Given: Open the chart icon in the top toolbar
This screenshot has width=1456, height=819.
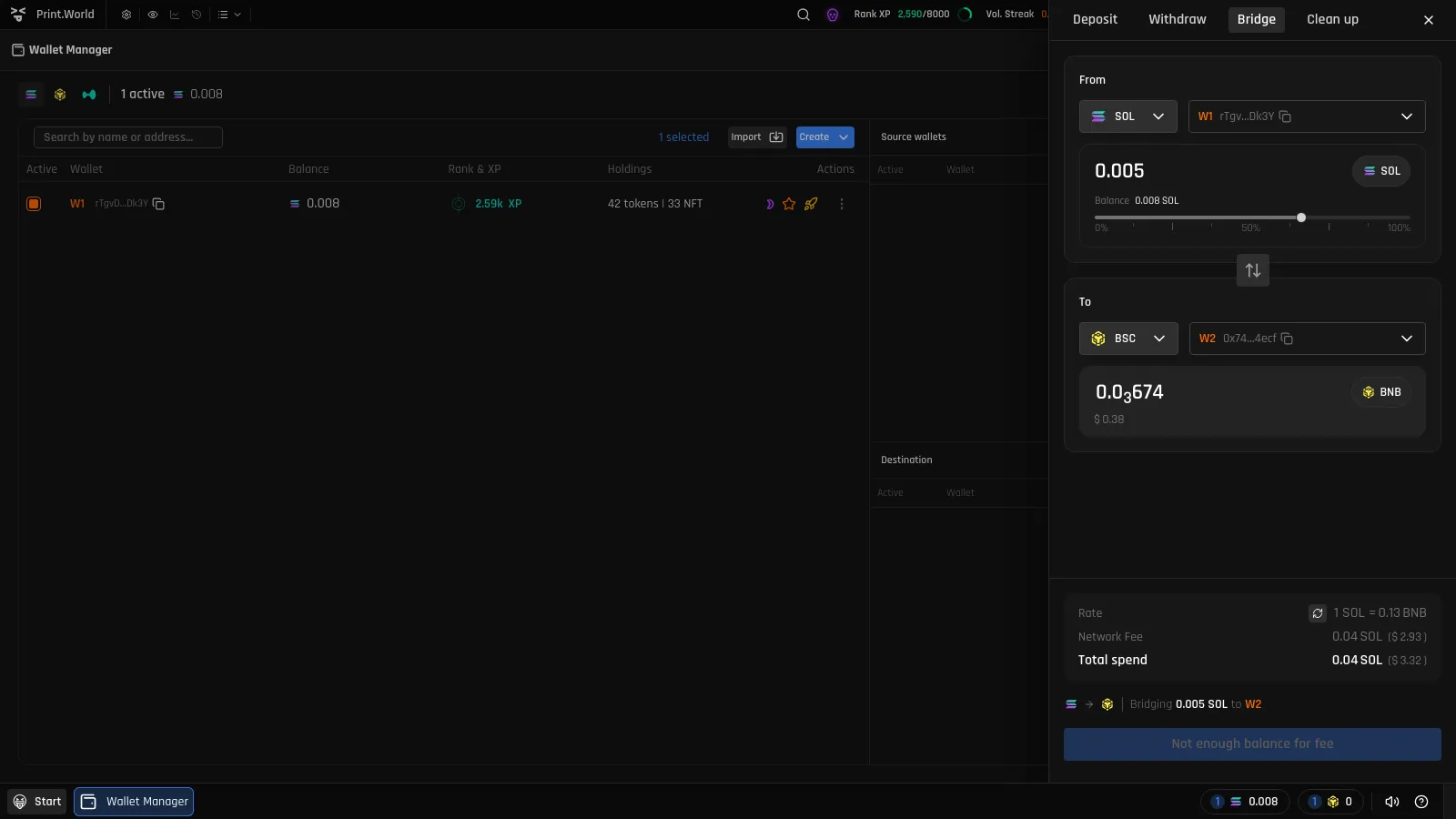Looking at the screenshot, I should pos(175,15).
